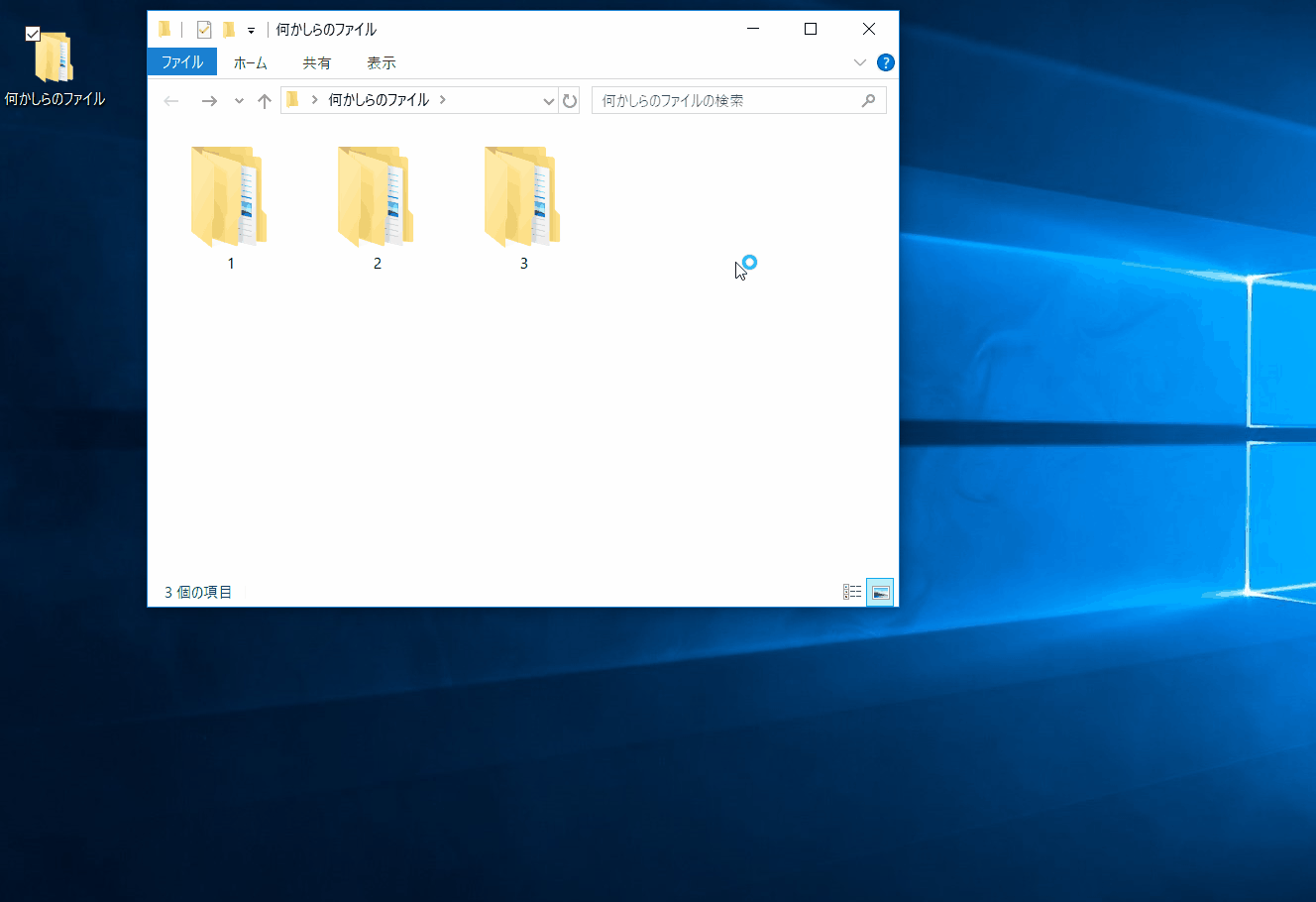
Task: Toggle the checkbox on the desktop folder icon
Action: 33,34
